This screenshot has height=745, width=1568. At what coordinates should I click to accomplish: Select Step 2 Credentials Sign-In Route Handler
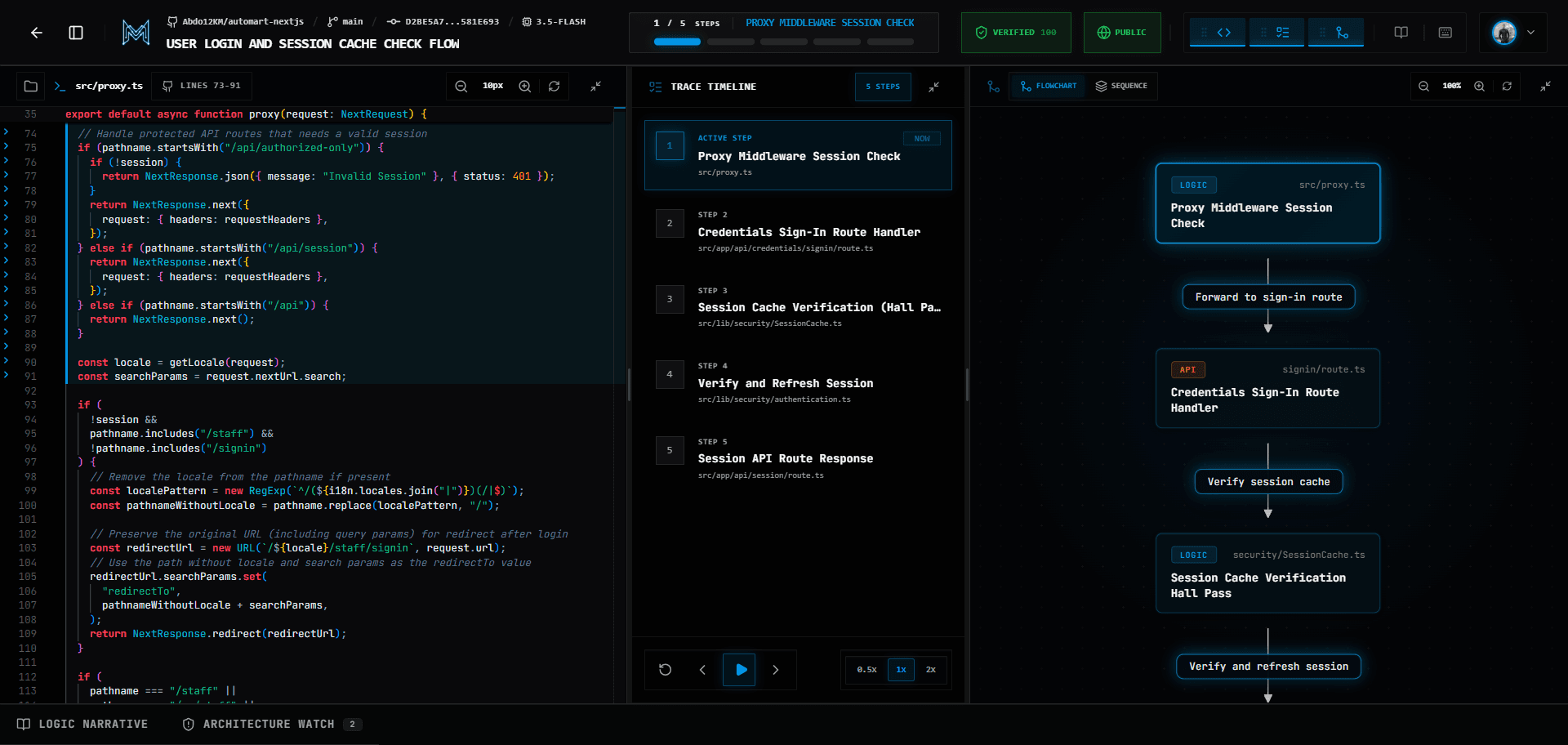[798, 231]
